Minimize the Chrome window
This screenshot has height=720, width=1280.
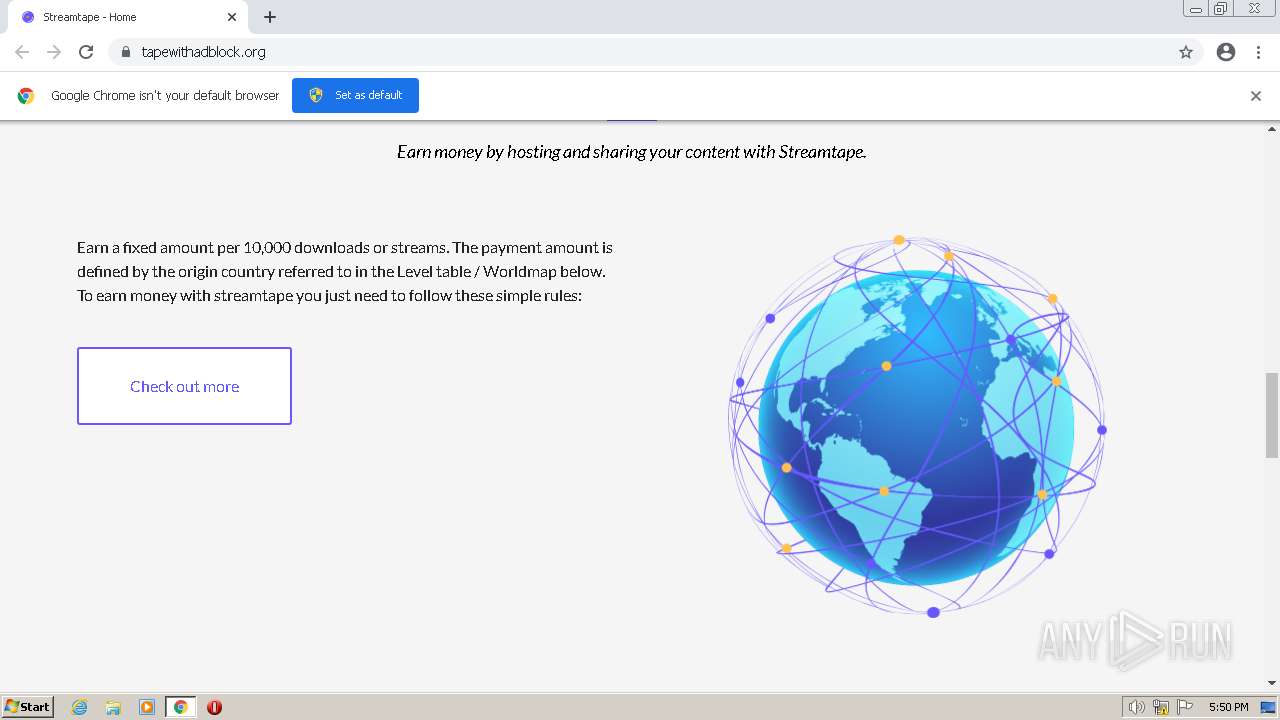coord(1196,9)
